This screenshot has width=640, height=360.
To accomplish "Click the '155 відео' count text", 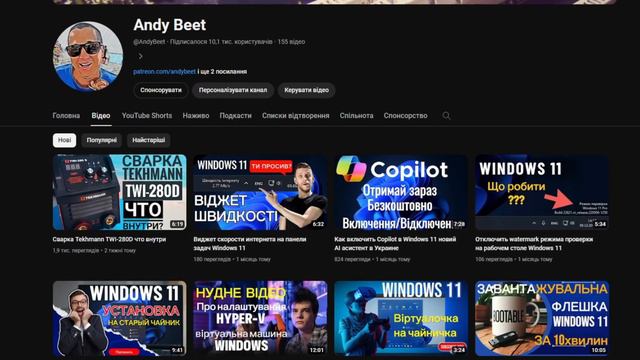I will (291, 42).
